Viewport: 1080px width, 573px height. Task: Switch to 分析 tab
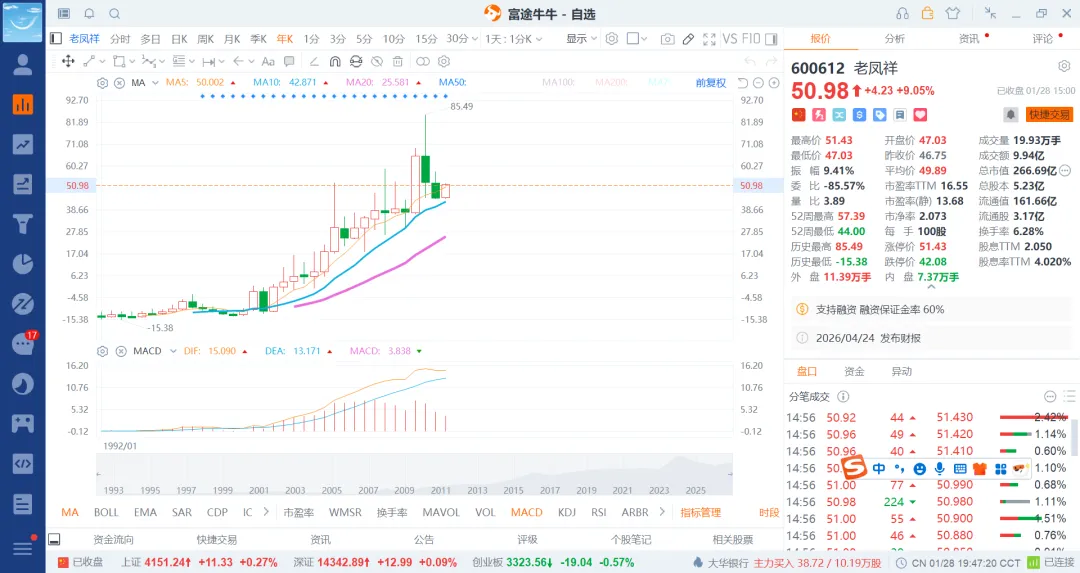(x=895, y=39)
